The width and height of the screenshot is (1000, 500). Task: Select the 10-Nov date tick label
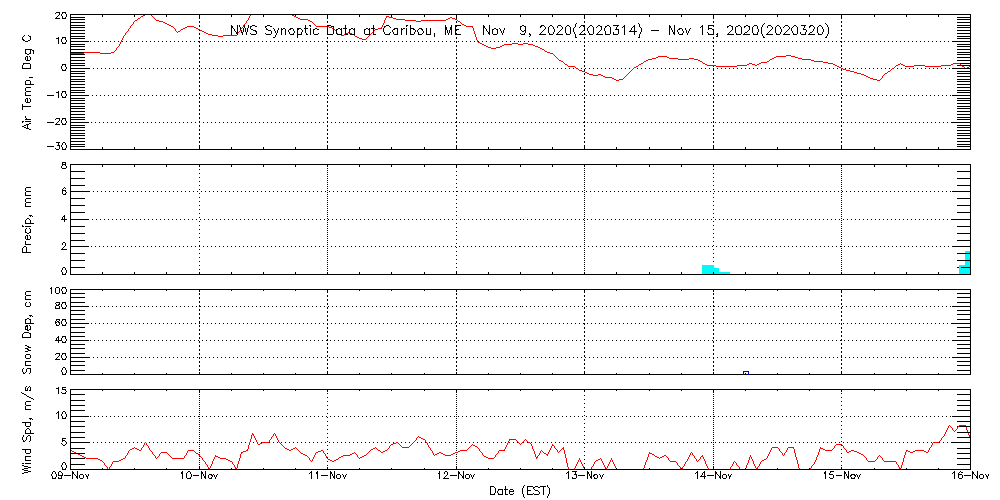point(200,477)
